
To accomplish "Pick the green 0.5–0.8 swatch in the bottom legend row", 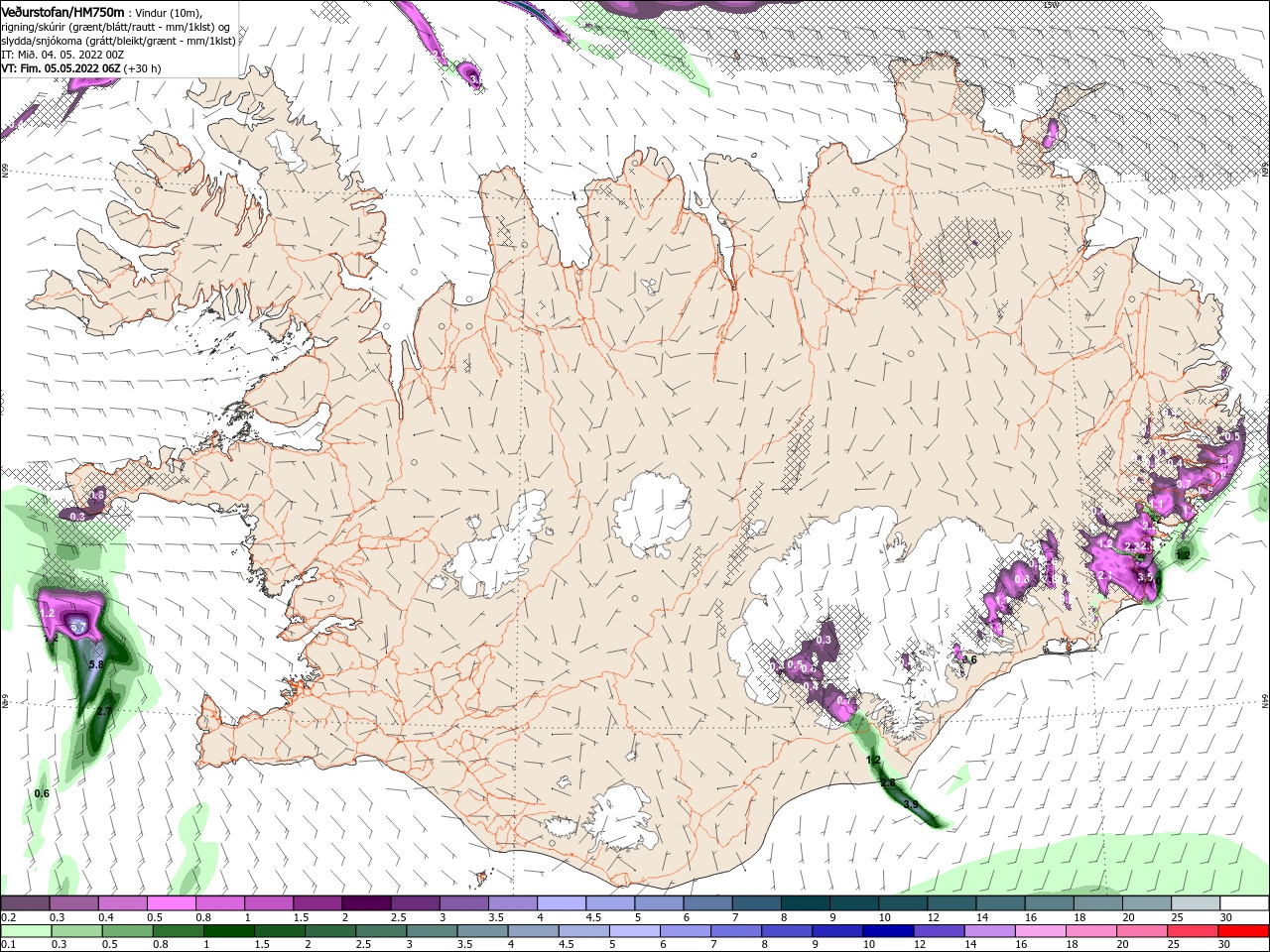I will coord(127,931).
